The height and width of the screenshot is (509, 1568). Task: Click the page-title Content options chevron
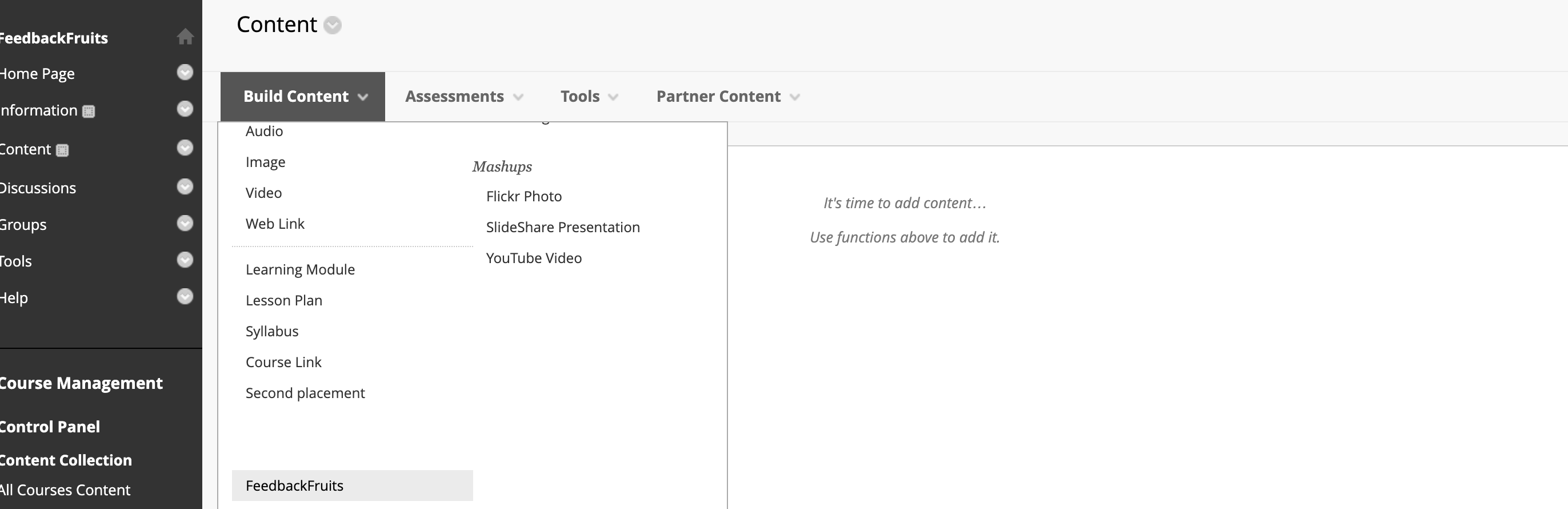click(x=333, y=26)
